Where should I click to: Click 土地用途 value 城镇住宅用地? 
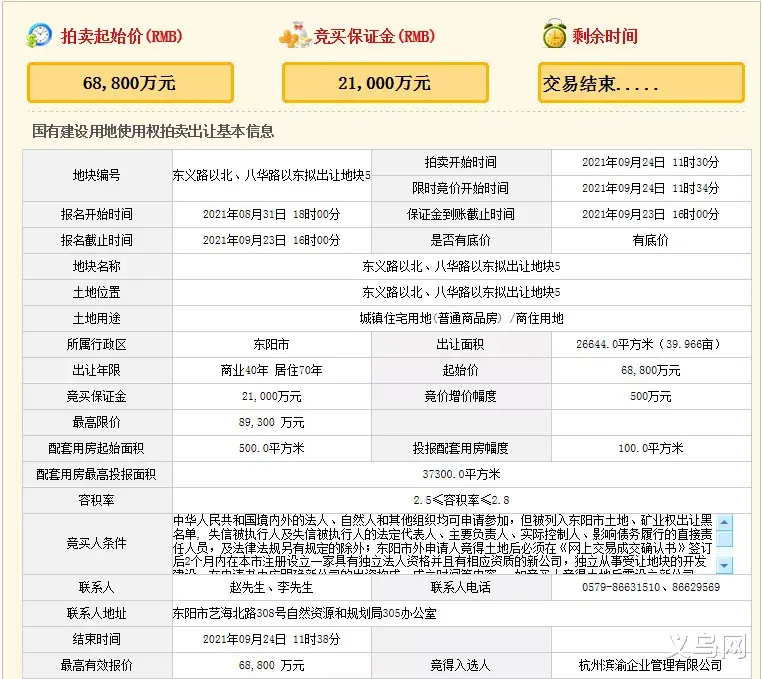pos(461,318)
